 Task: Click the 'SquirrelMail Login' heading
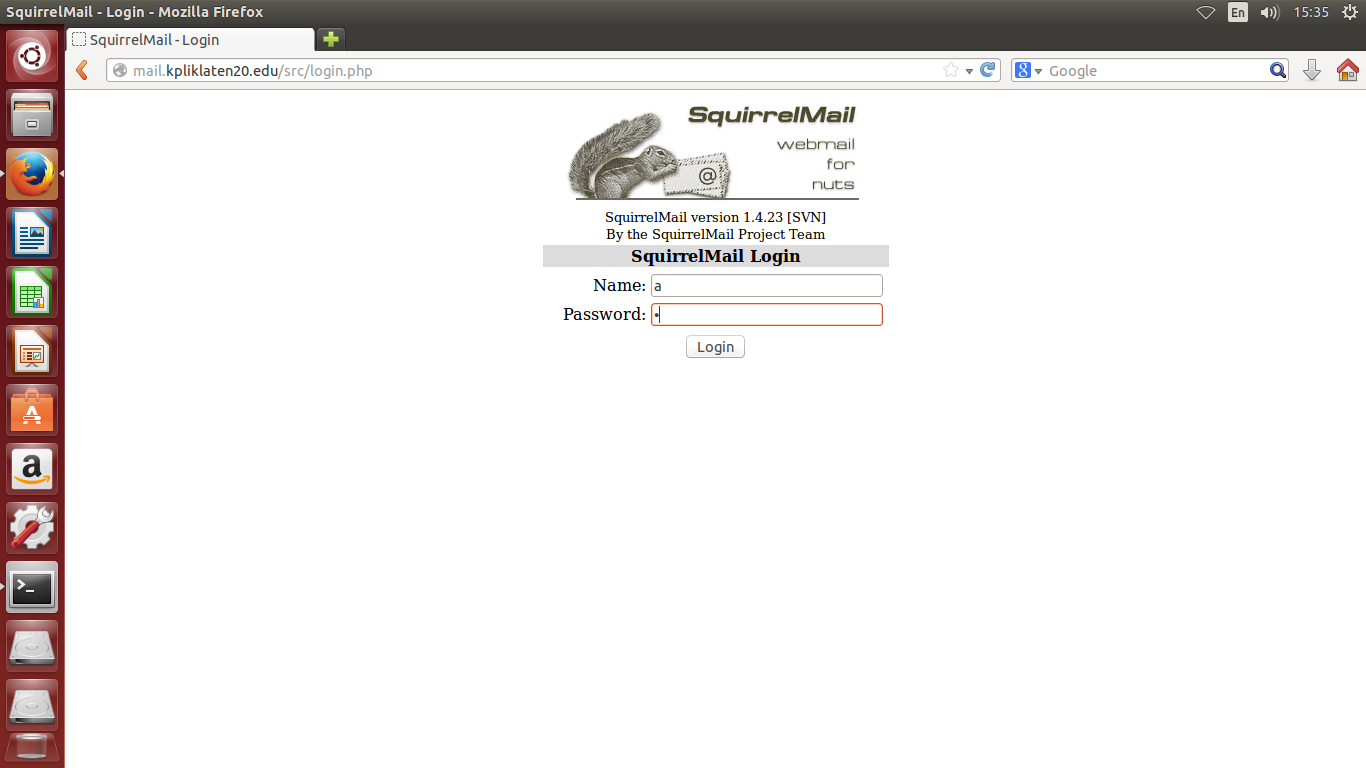coord(716,256)
